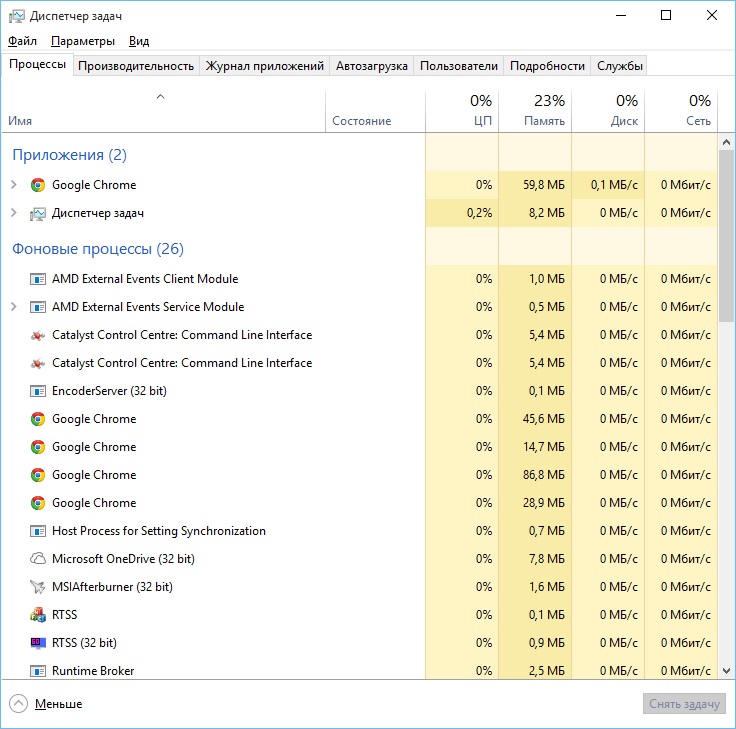Viewport: 736px width, 729px height.
Task: Click the Runtime Broker process icon
Action: point(38,671)
